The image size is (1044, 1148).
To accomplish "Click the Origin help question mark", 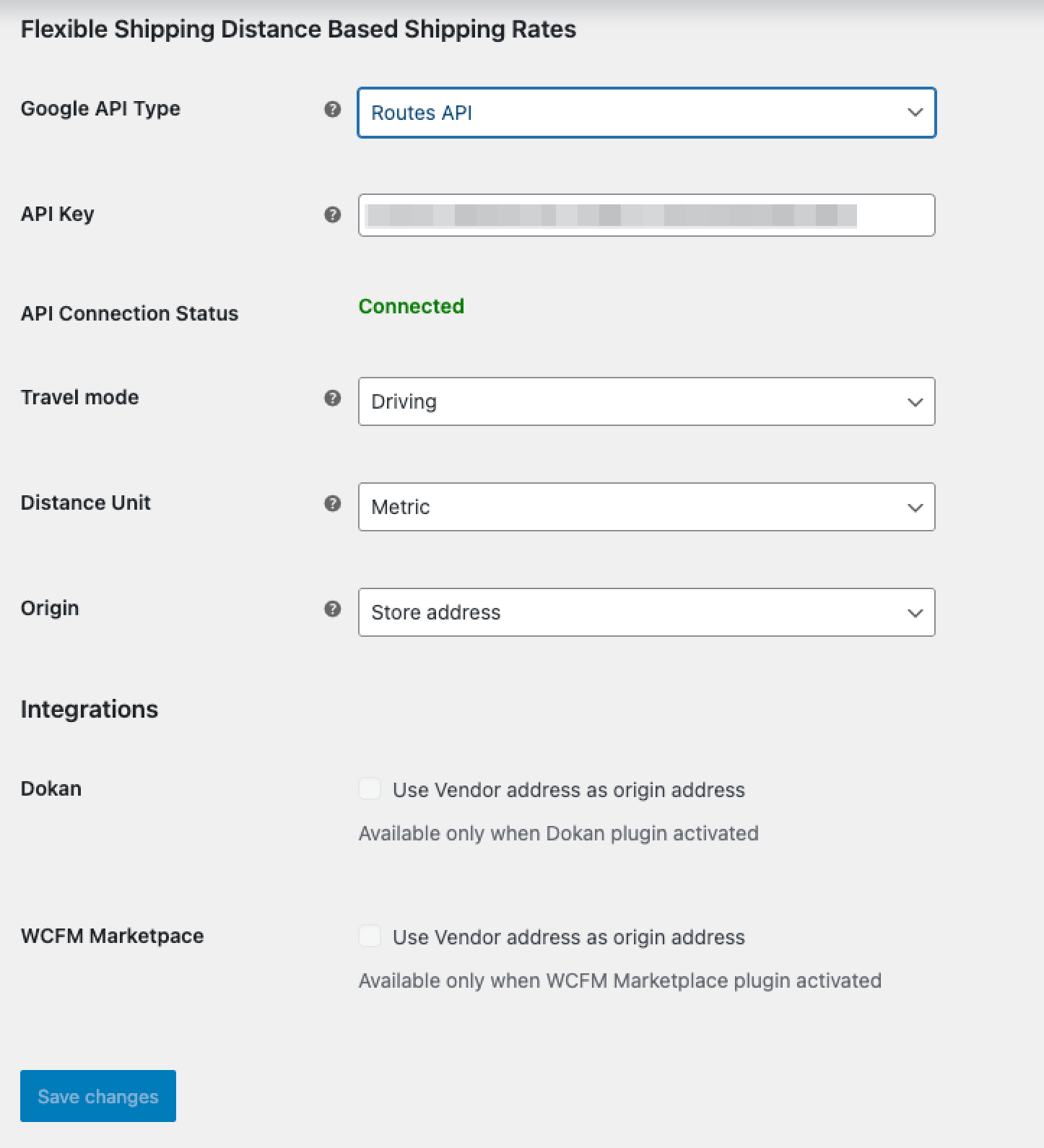I will [x=332, y=609].
